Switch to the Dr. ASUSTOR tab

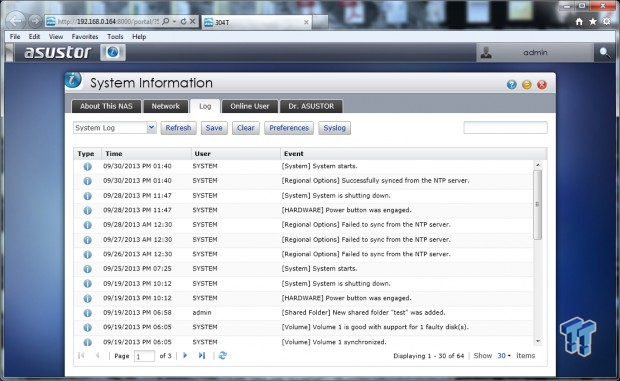click(311, 106)
